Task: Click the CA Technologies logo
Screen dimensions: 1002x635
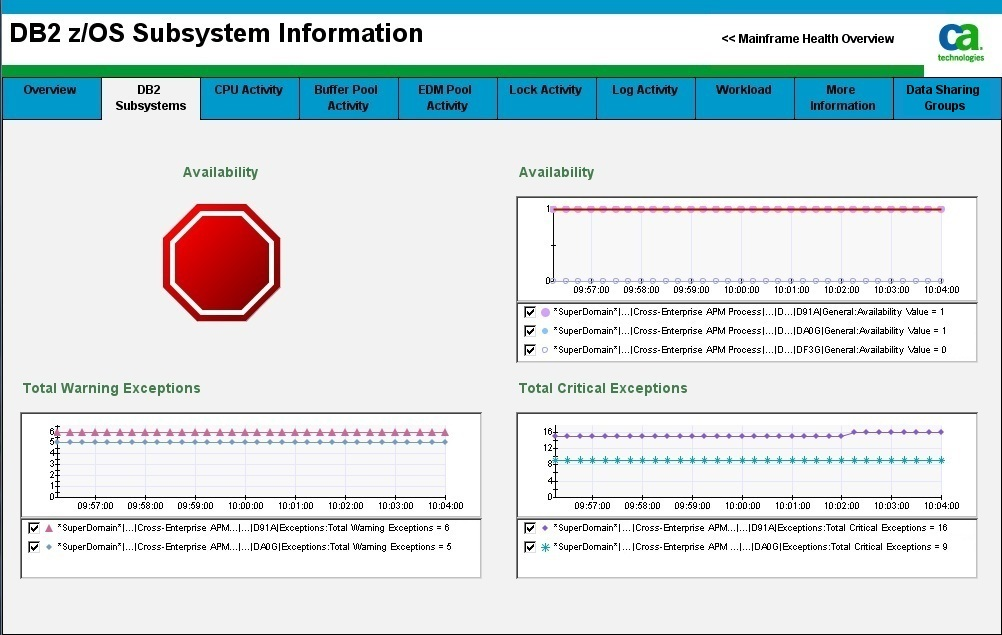Action: click(x=960, y=42)
